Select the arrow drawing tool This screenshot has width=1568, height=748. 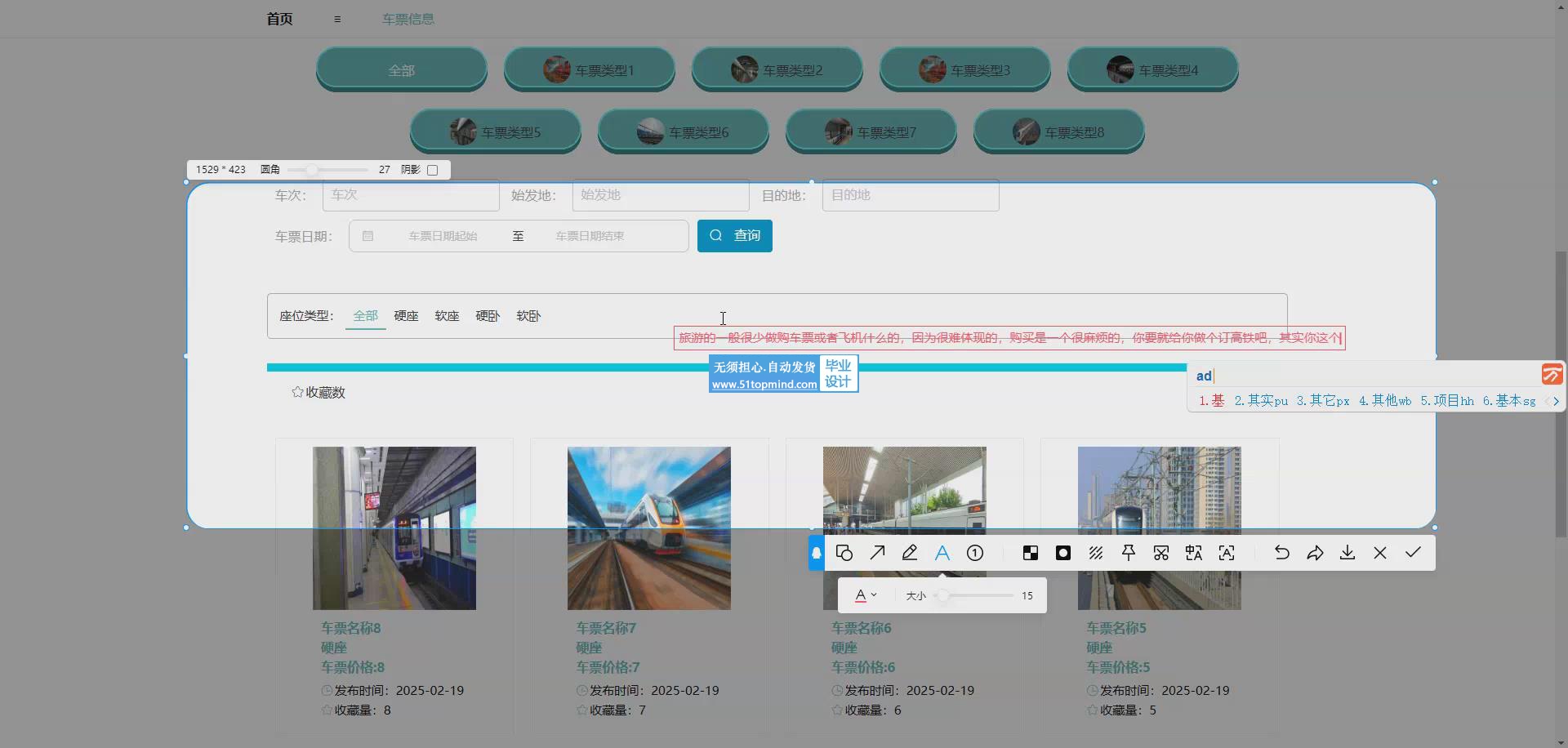[x=877, y=554]
